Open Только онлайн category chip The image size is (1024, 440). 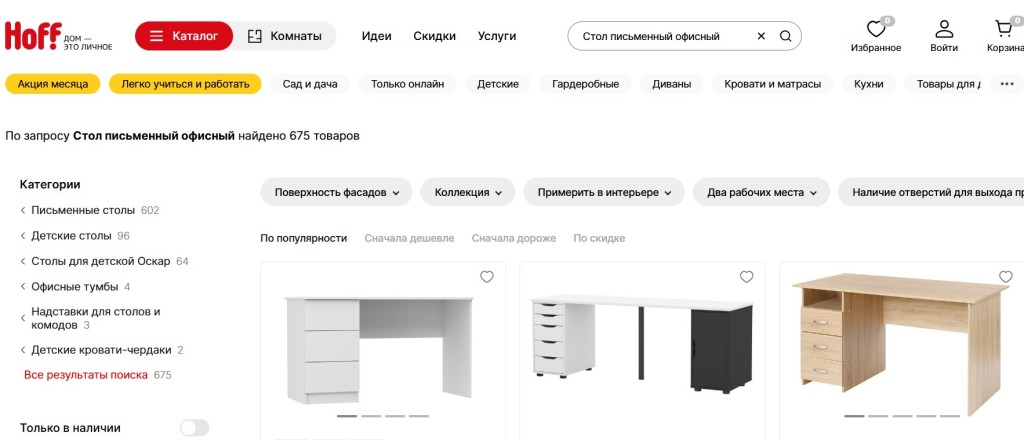408,84
